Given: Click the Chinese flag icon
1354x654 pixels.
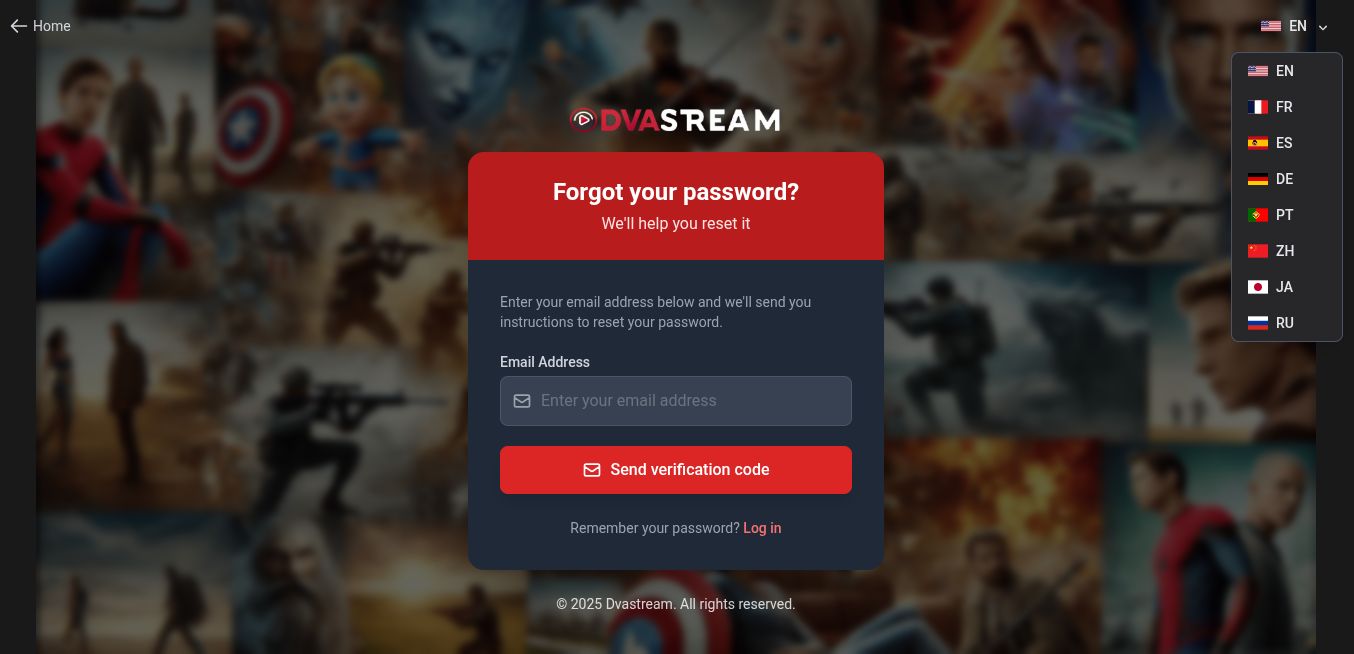Looking at the screenshot, I should click(1258, 251).
